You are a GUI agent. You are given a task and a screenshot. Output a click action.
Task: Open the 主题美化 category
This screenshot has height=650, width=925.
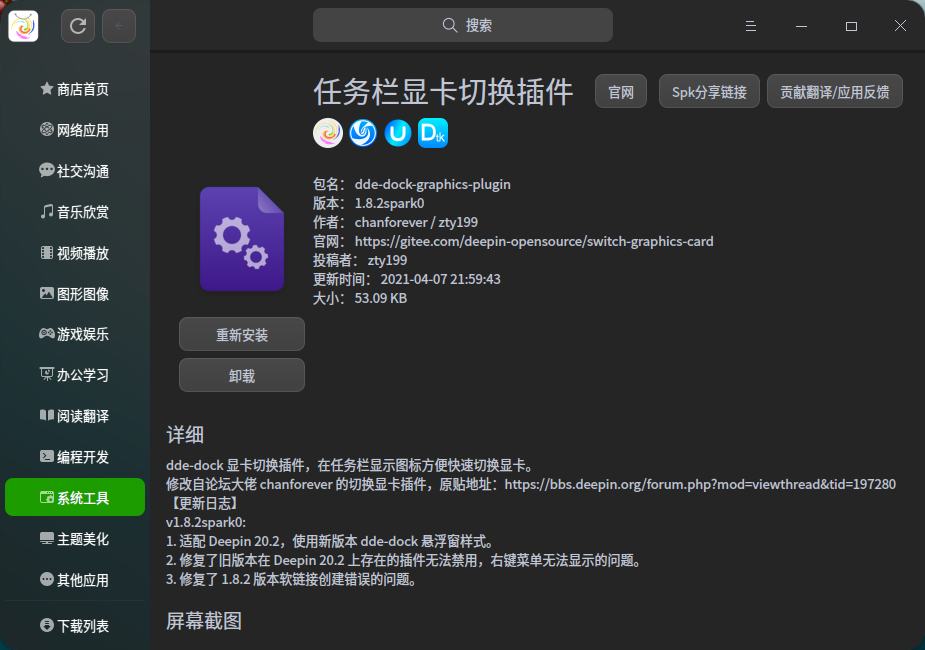click(x=75, y=539)
